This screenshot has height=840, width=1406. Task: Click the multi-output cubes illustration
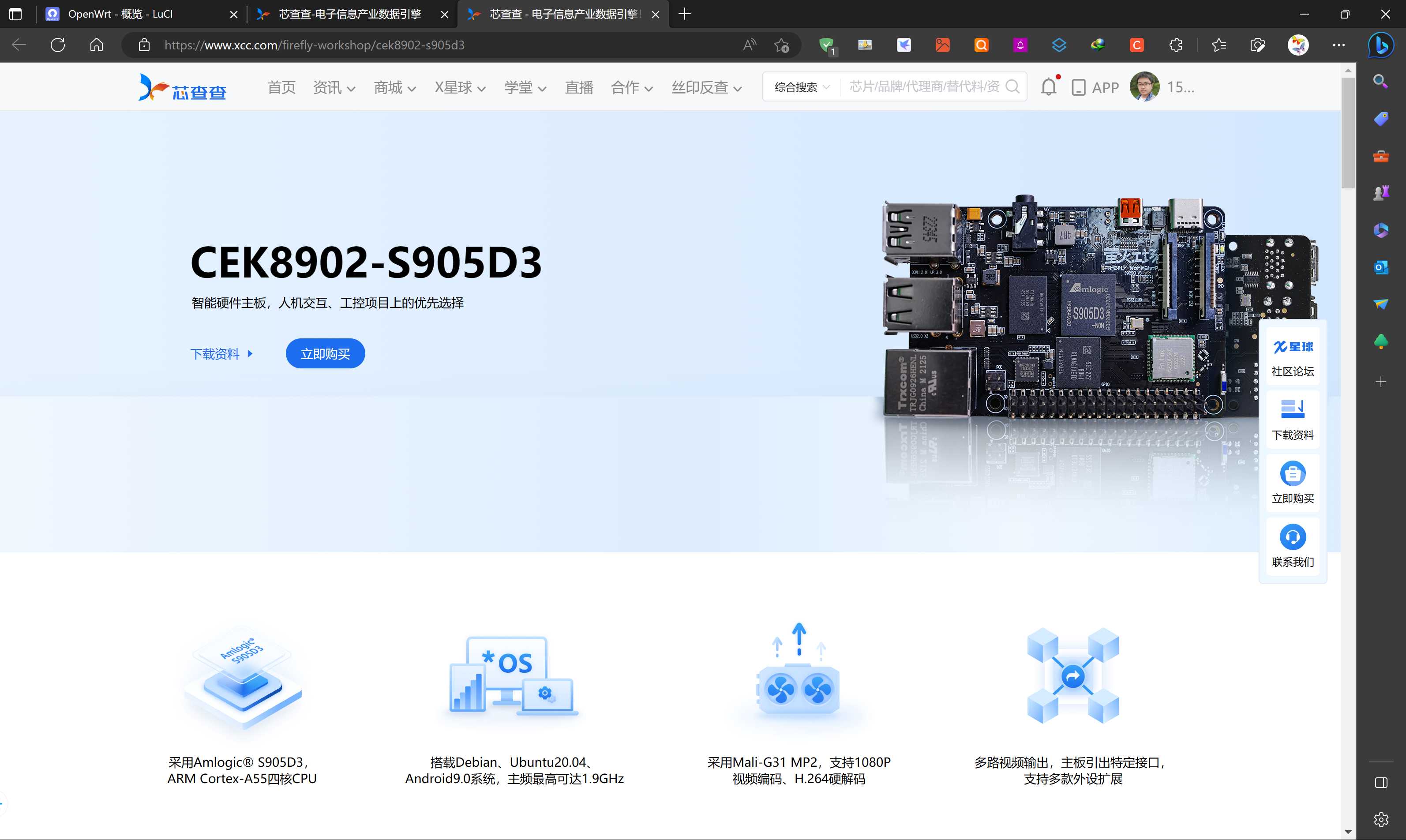click(x=1072, y=675)
